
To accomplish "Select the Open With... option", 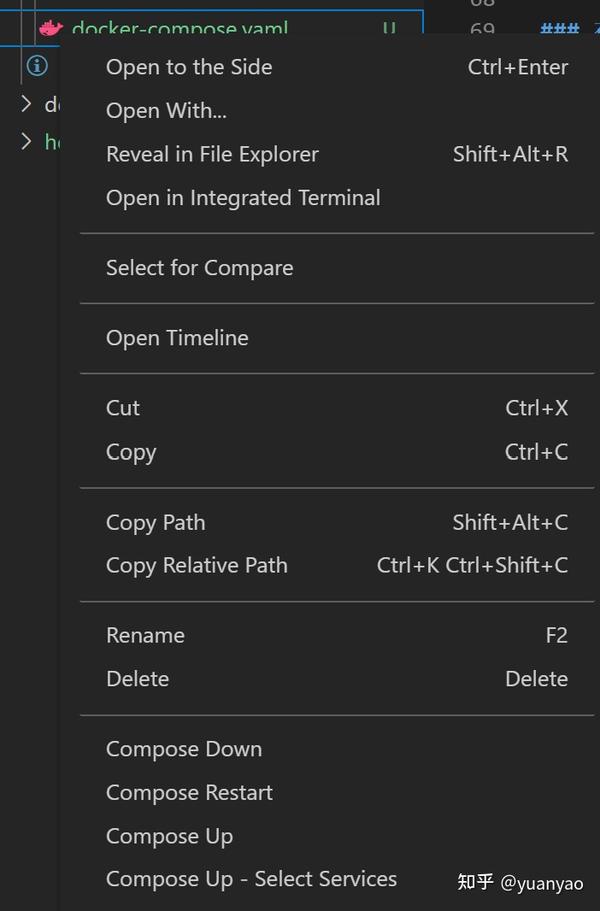I will (166, 111).
